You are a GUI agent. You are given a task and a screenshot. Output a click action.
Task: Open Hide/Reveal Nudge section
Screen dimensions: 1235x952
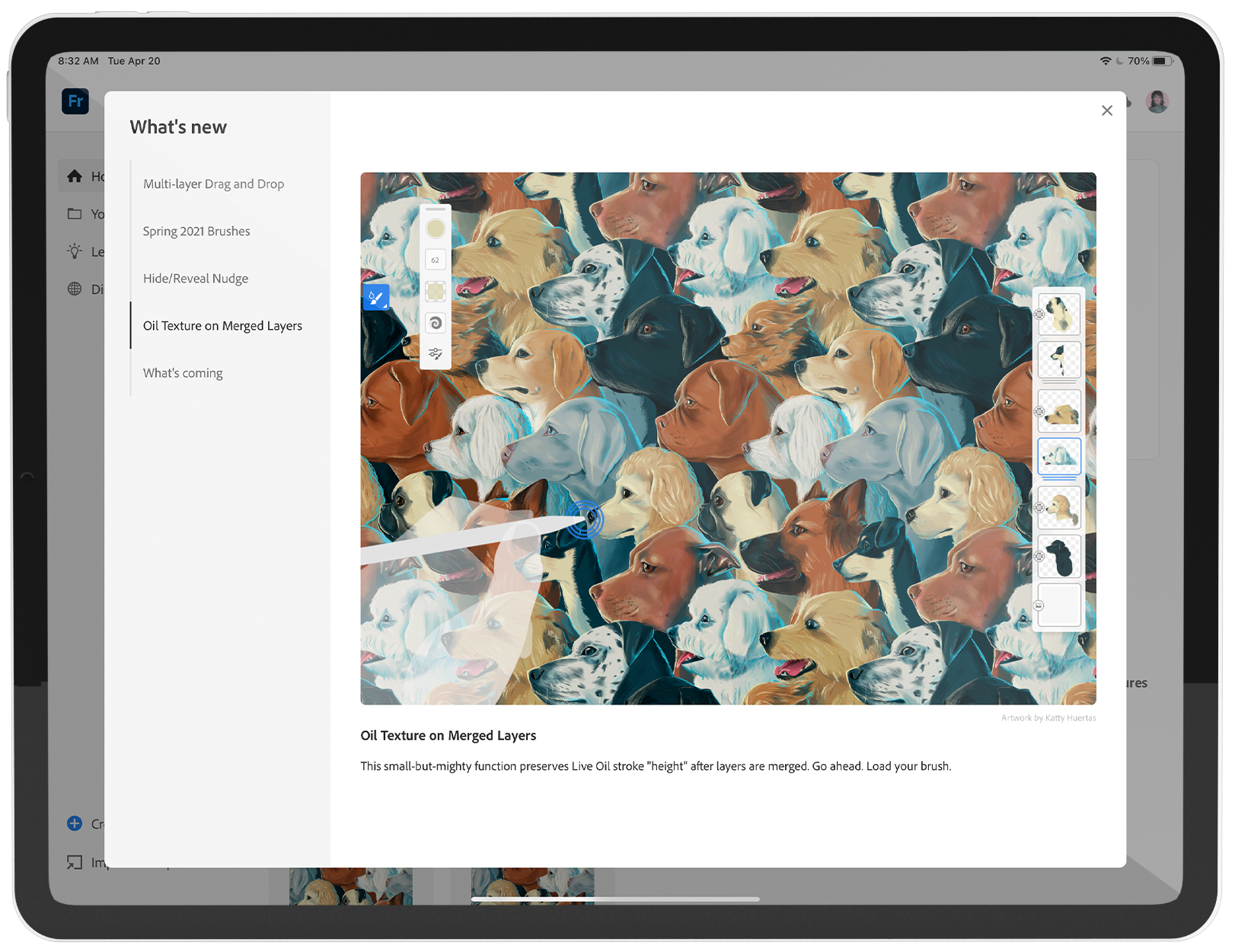click(x=196, y=278)
